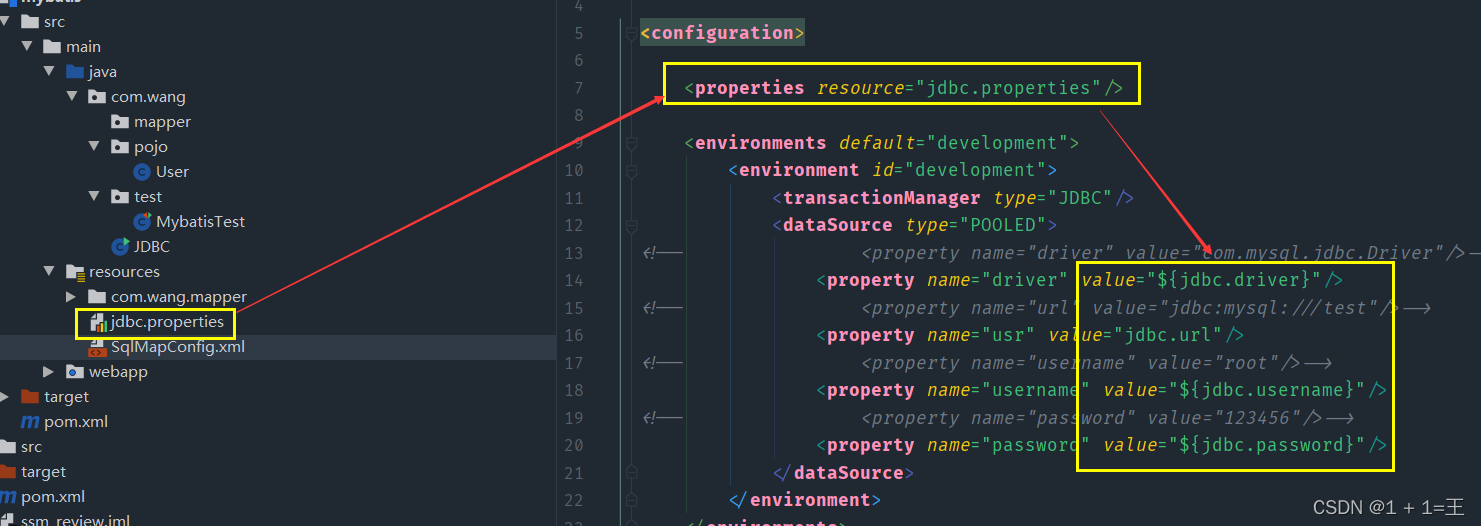
Task: Click the SqlMapConfig.xml file icon
Action: point(97,347)
